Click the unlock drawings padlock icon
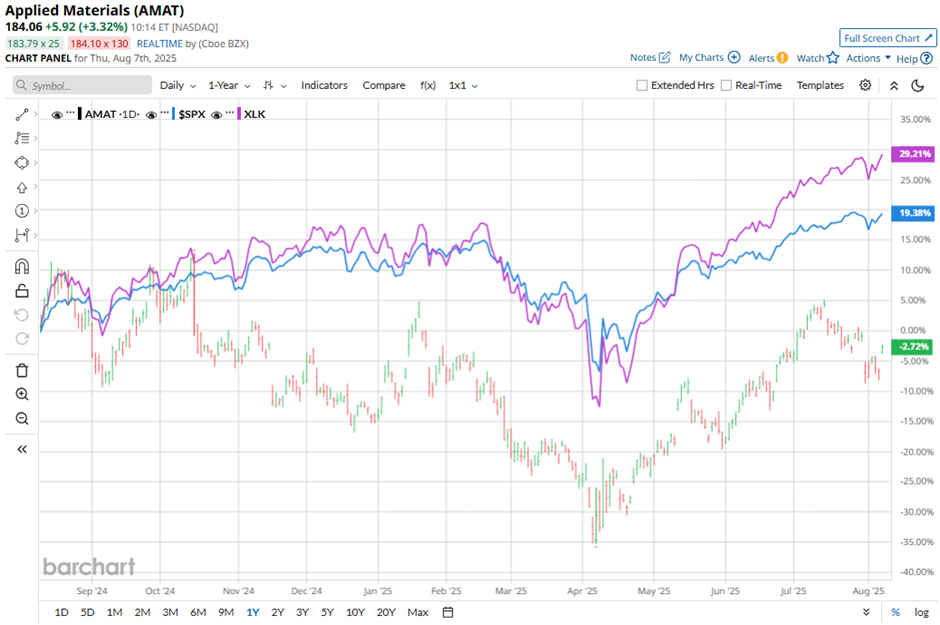940x625 pixels. click(x=22, y=291)
